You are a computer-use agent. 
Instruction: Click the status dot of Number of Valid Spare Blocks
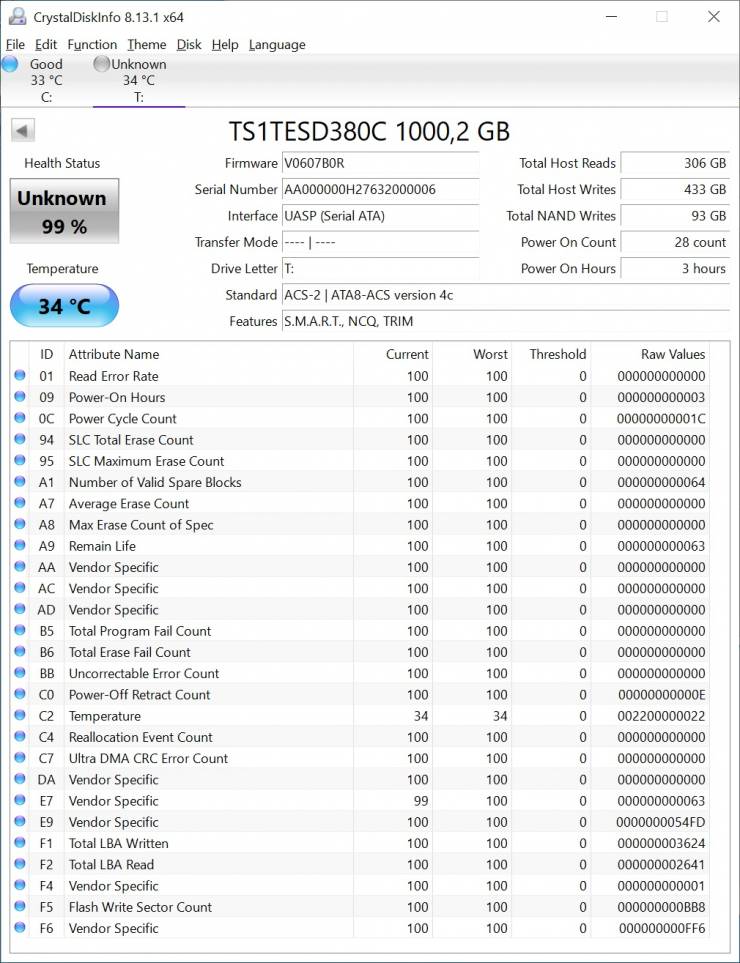[x=20, y=482]
